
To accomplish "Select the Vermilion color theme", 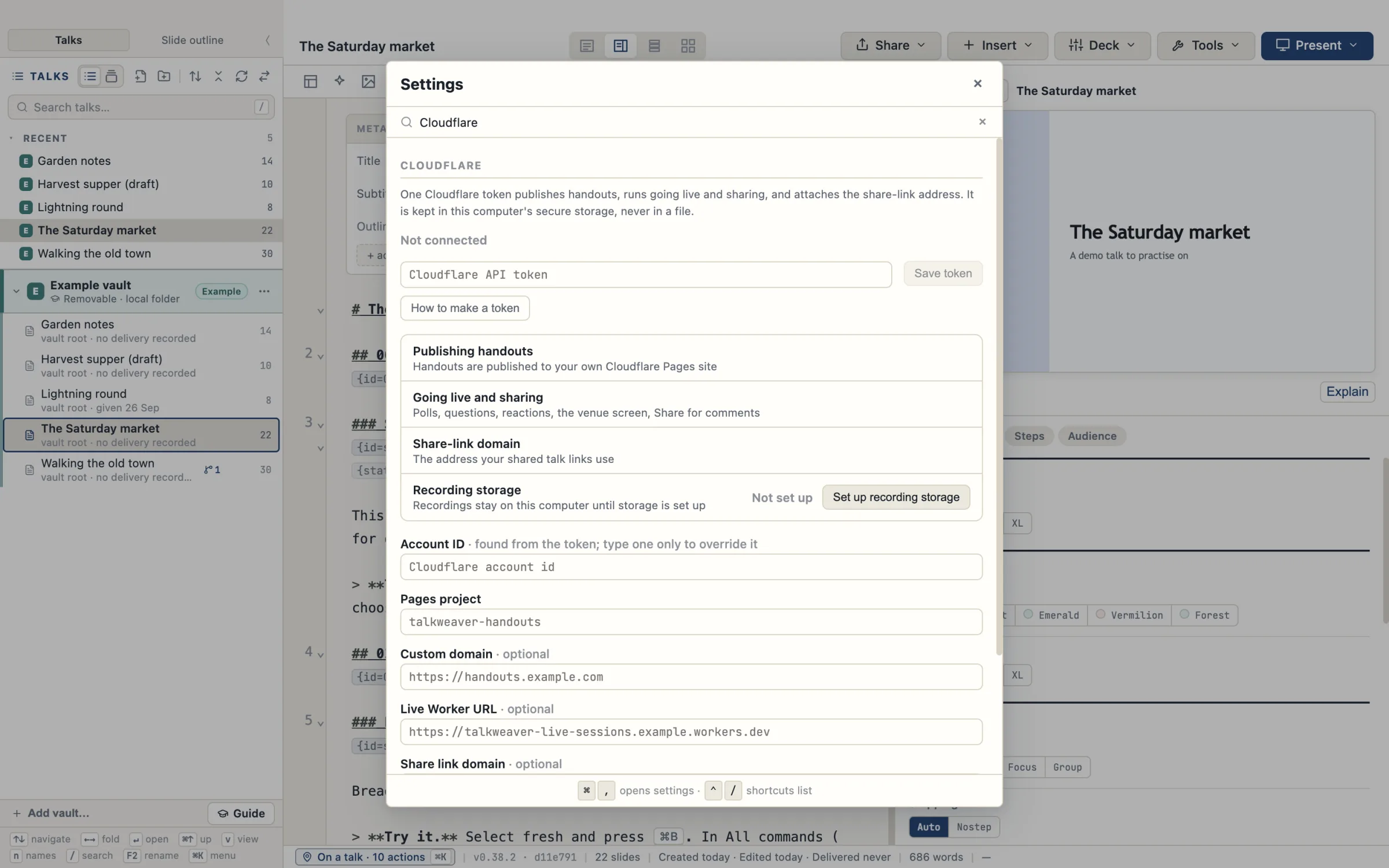I will click(1129, 615).
